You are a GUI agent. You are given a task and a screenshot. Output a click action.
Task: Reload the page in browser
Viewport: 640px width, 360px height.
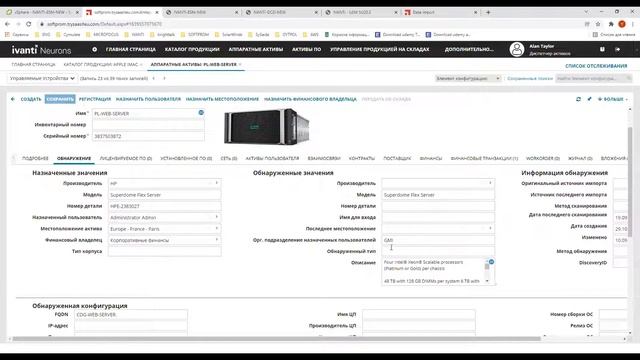[29, 24]
